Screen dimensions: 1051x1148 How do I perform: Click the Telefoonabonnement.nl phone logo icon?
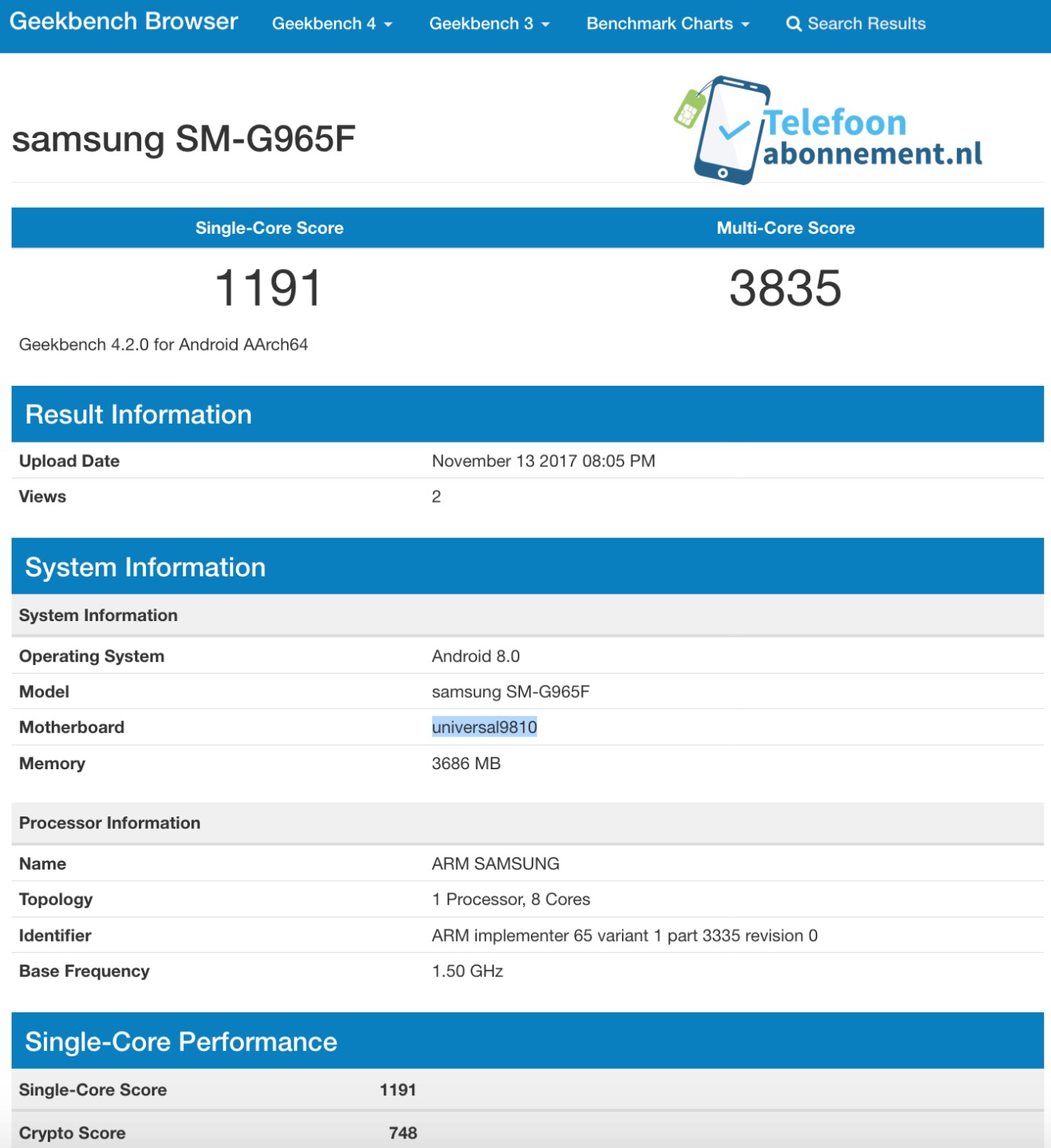point(721,130)
